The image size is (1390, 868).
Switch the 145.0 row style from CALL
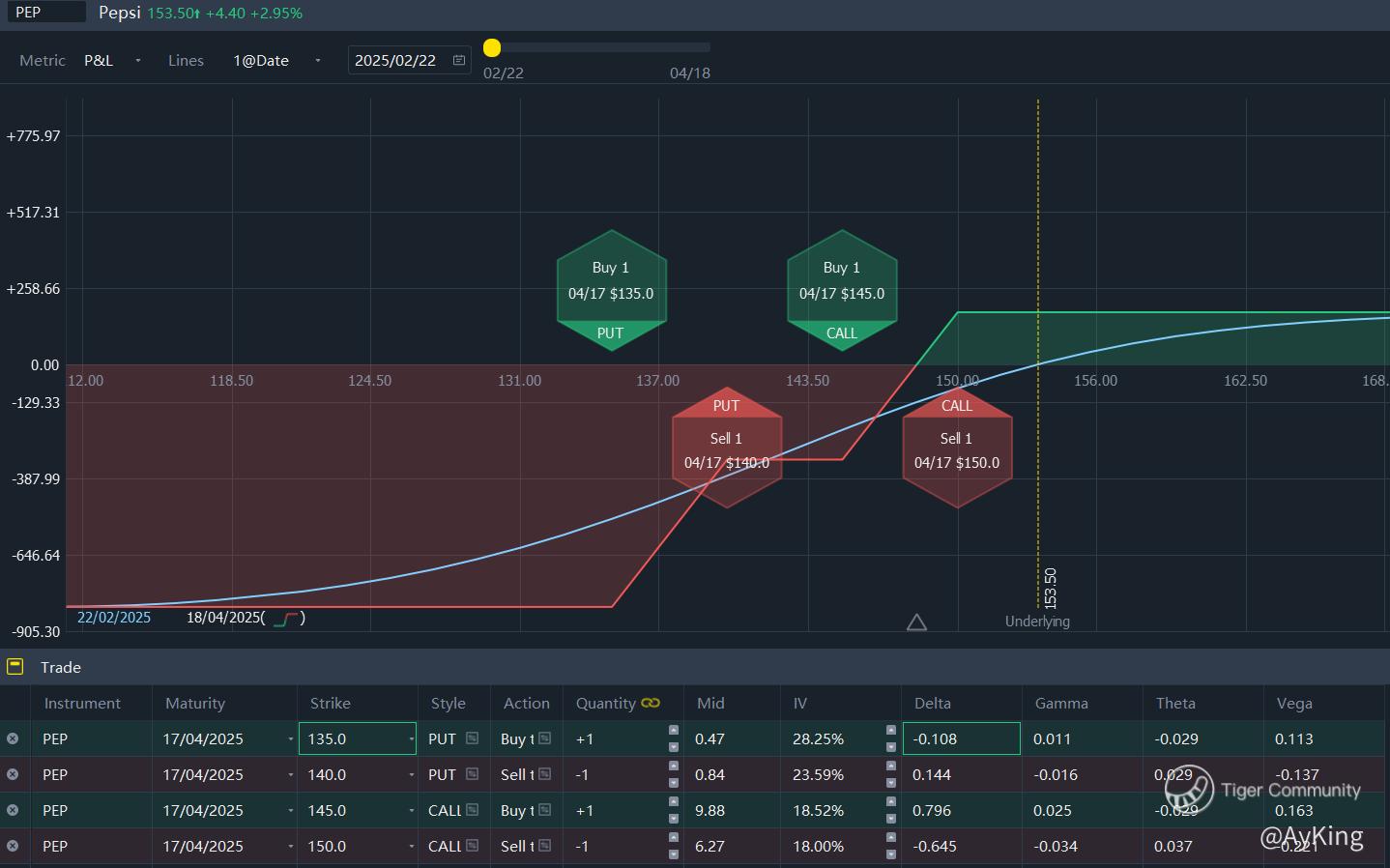(472, 810)
